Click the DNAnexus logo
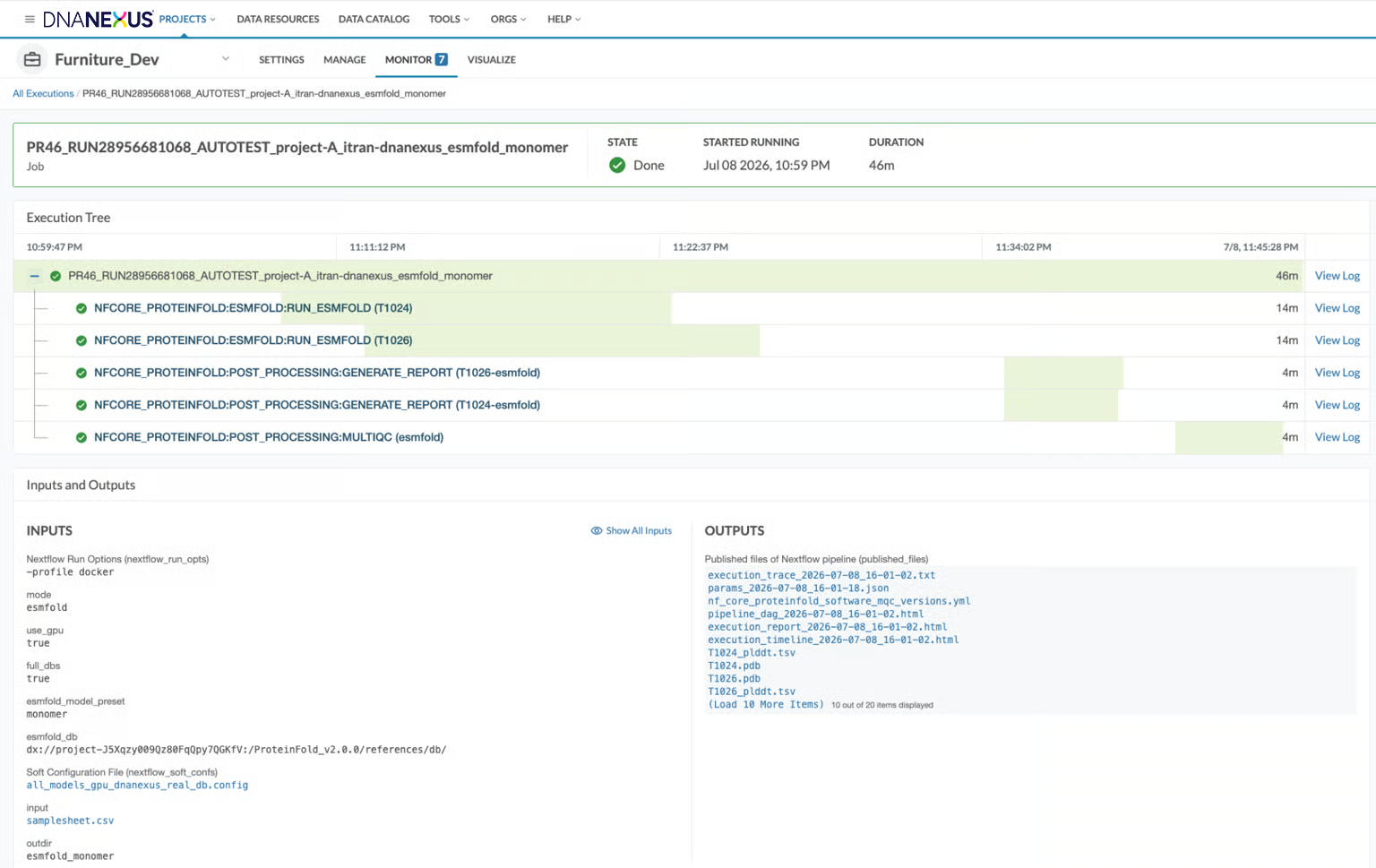The height and width of the screenshot is (868, 1376). click(98, 19)
